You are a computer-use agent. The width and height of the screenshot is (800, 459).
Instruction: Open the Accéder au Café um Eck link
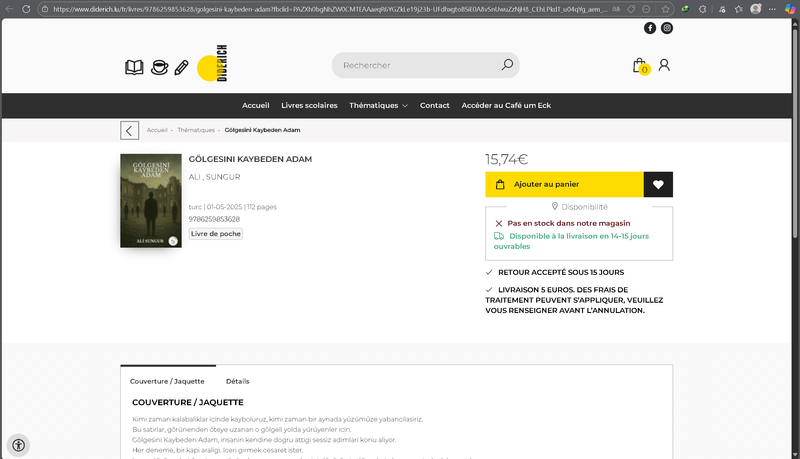pyautogui.click(x=506, y=105)
